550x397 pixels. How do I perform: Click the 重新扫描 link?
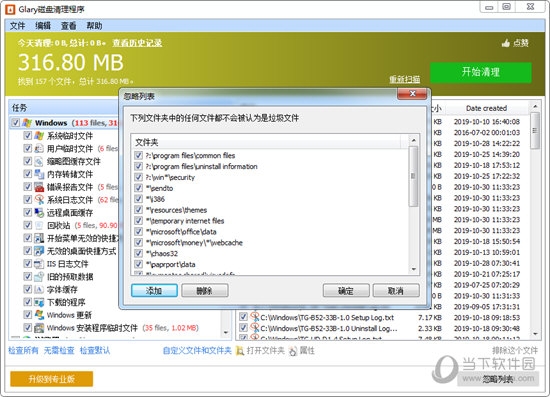(x=404, y=80)
